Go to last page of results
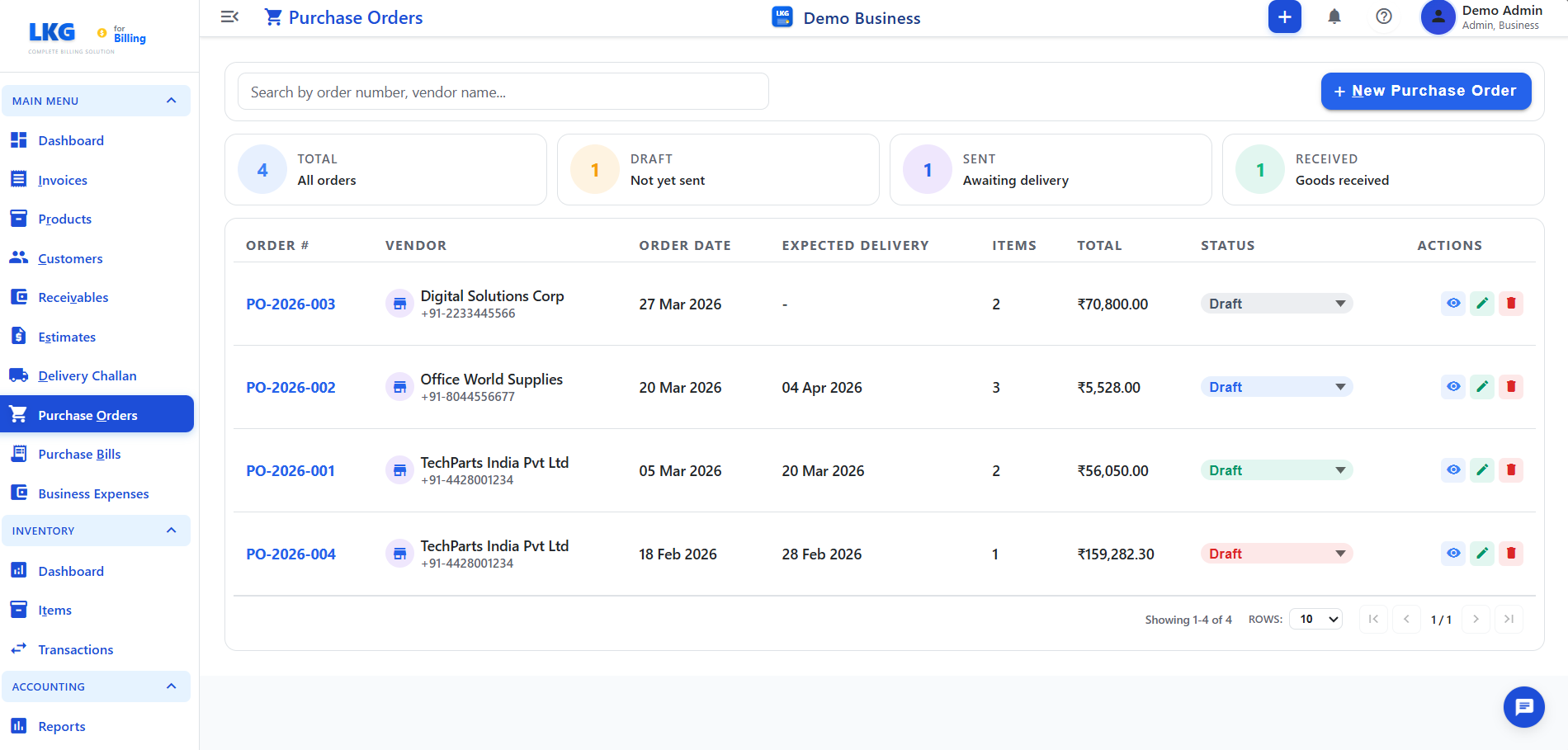The width and height of the screenshot is (1568, 750). pos(1509,620)
